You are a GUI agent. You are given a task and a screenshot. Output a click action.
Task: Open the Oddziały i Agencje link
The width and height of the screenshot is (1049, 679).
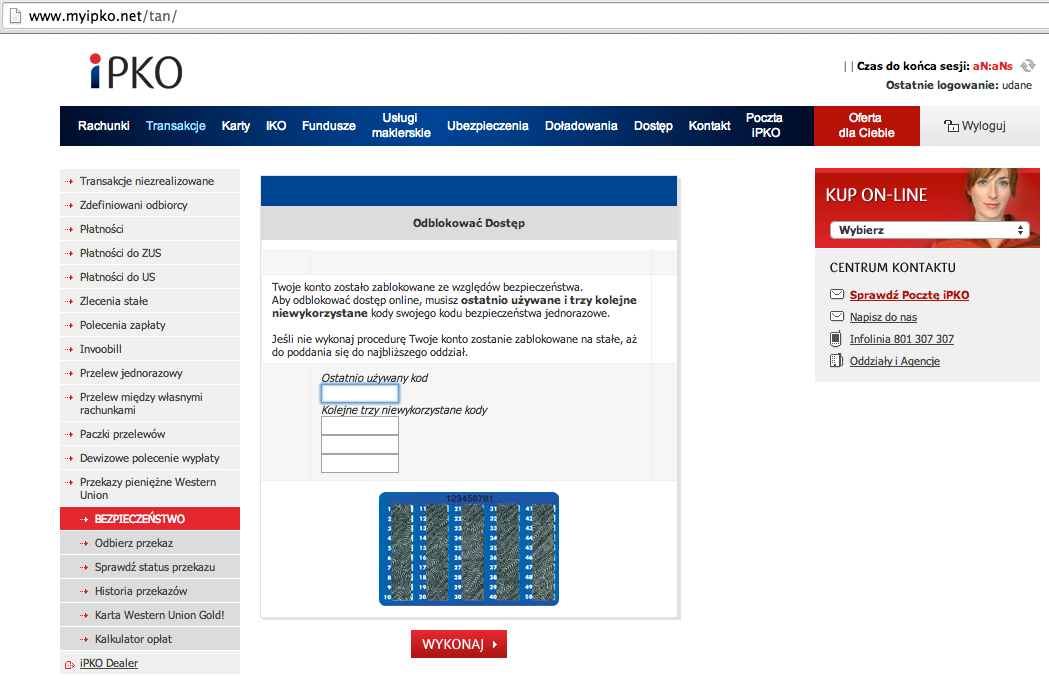894,361
